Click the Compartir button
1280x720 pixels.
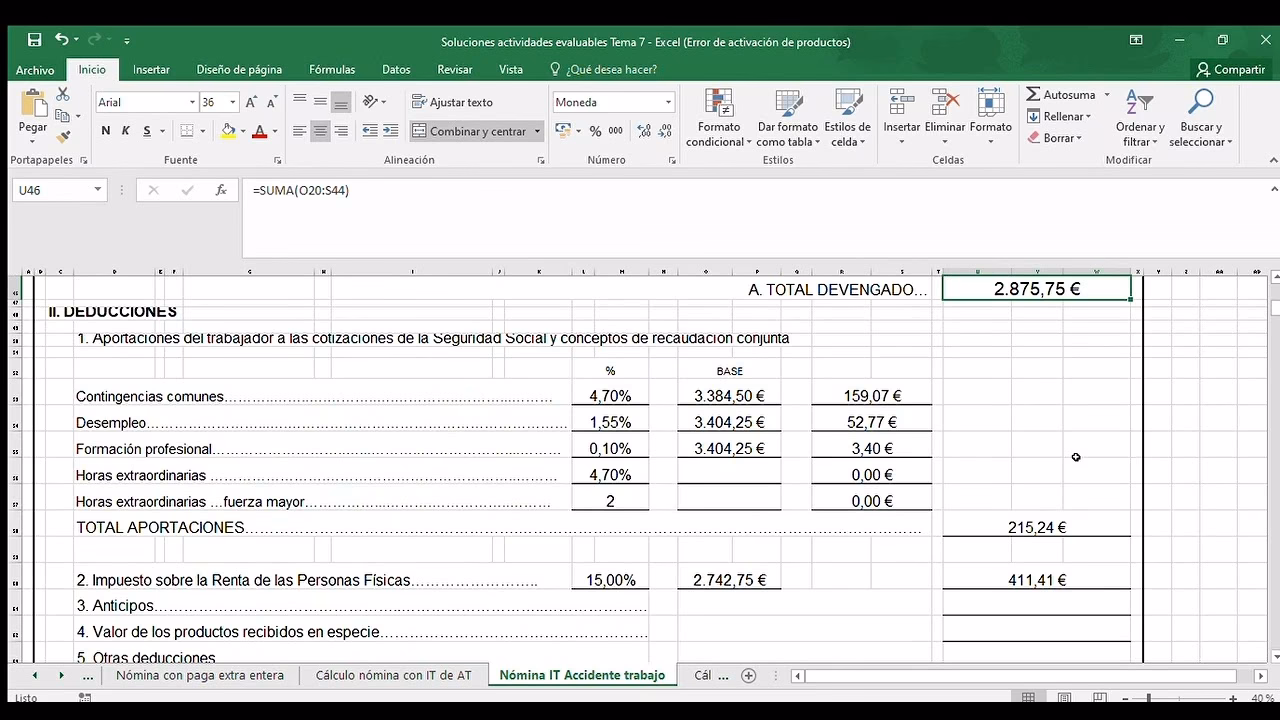(x=1232, y=69)
